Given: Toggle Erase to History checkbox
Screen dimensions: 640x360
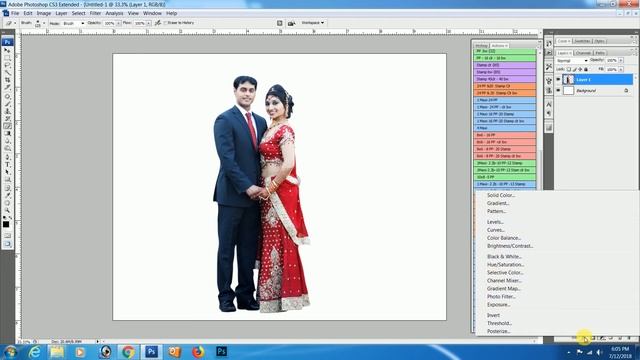Looking at the screenshot, I should tap(166, 23).
